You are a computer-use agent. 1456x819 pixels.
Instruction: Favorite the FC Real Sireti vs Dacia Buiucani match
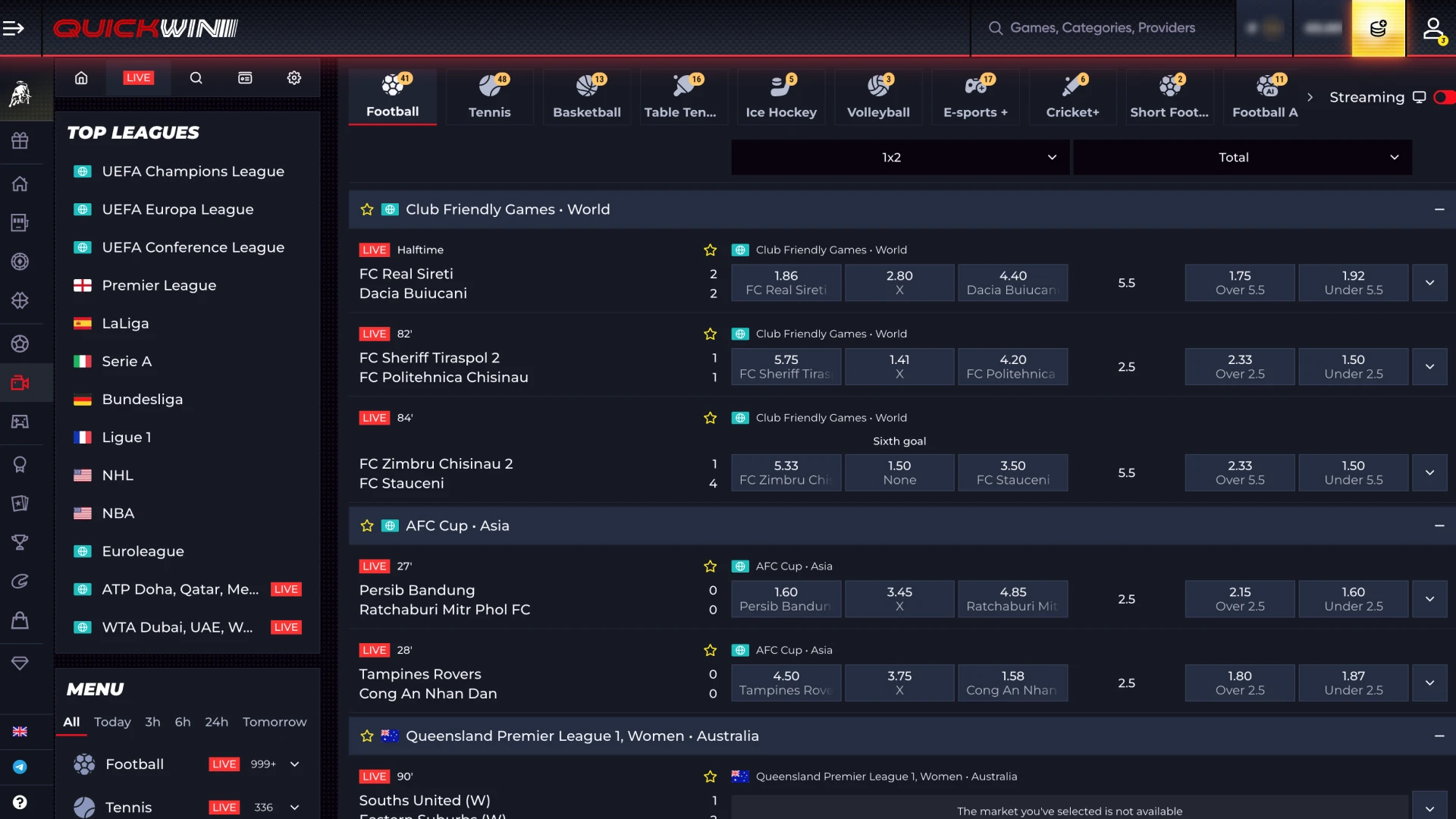click(710, 249)
